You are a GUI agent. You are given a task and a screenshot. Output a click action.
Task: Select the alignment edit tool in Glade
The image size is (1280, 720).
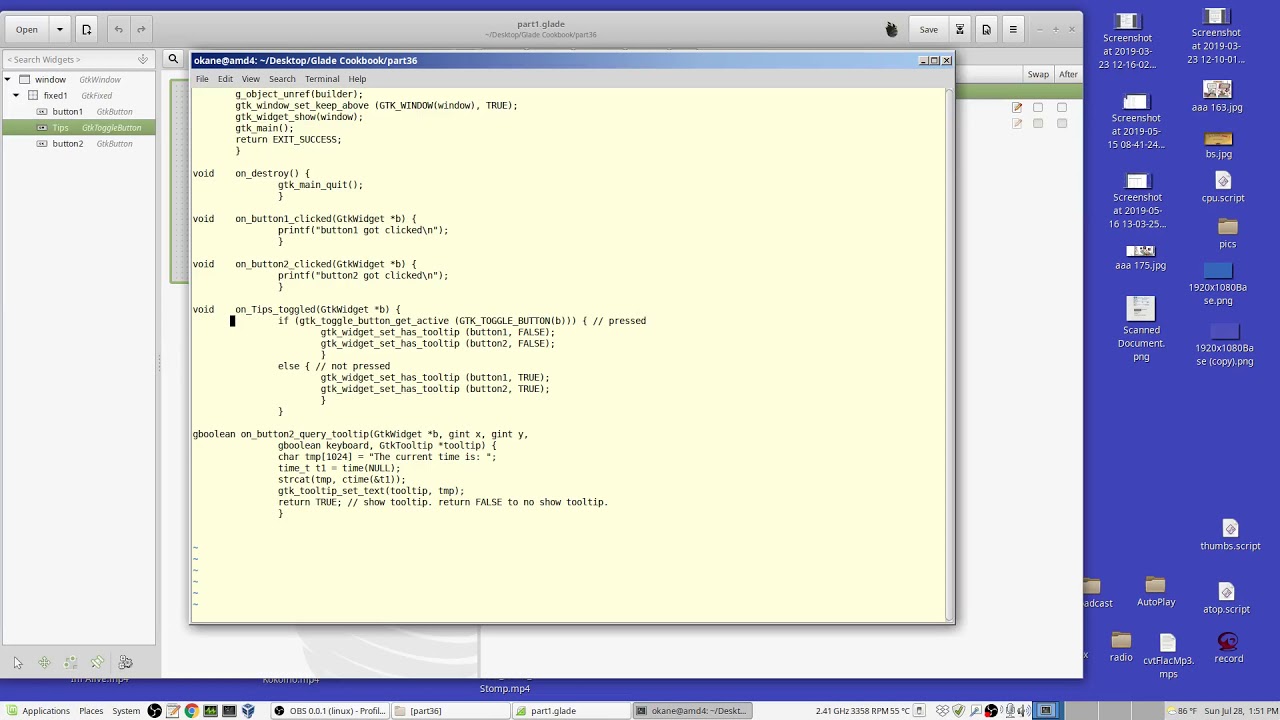pyautogui.click(x=98, y=662)
